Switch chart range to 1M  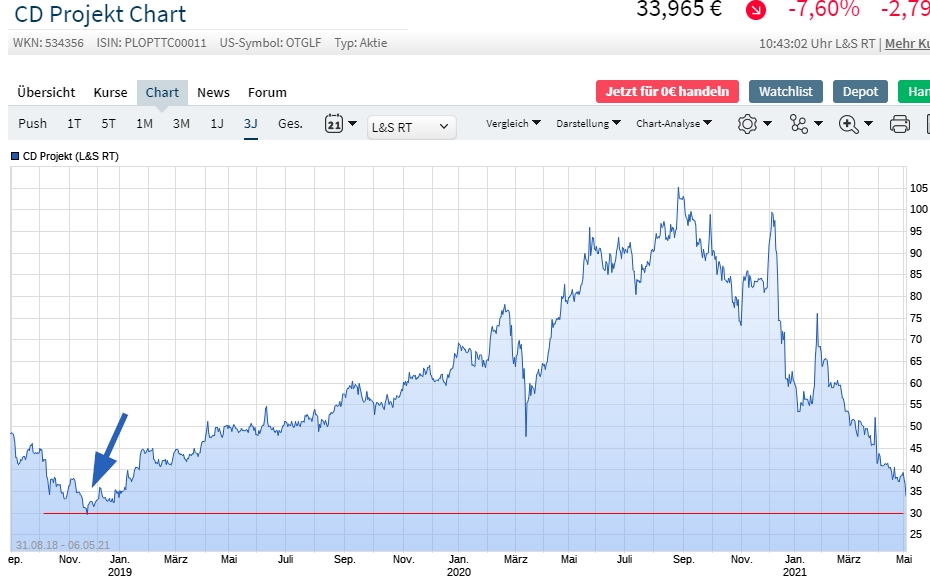click(x=144, y=124)
